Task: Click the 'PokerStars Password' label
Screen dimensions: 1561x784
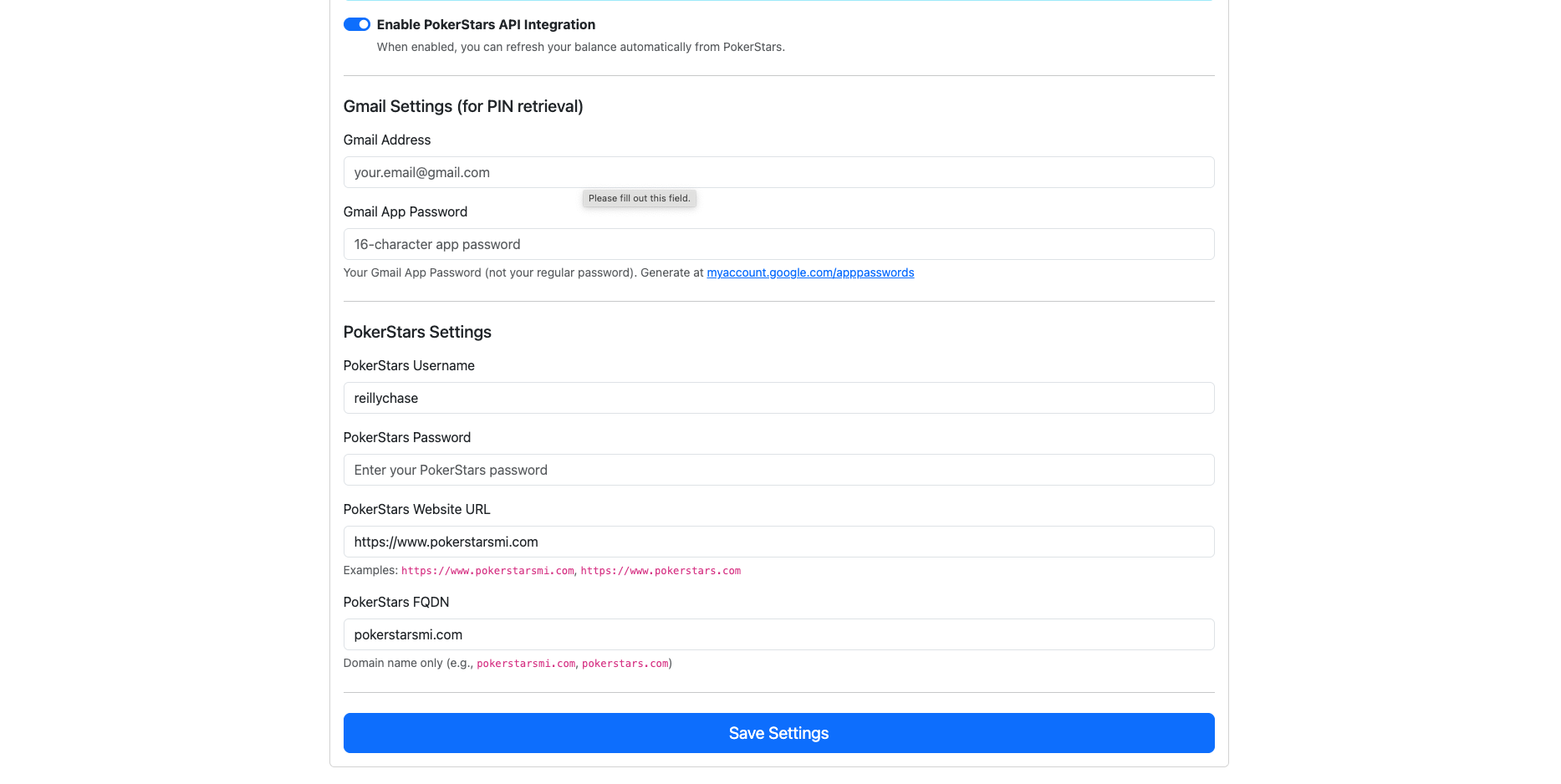Action: click(407, 437)
